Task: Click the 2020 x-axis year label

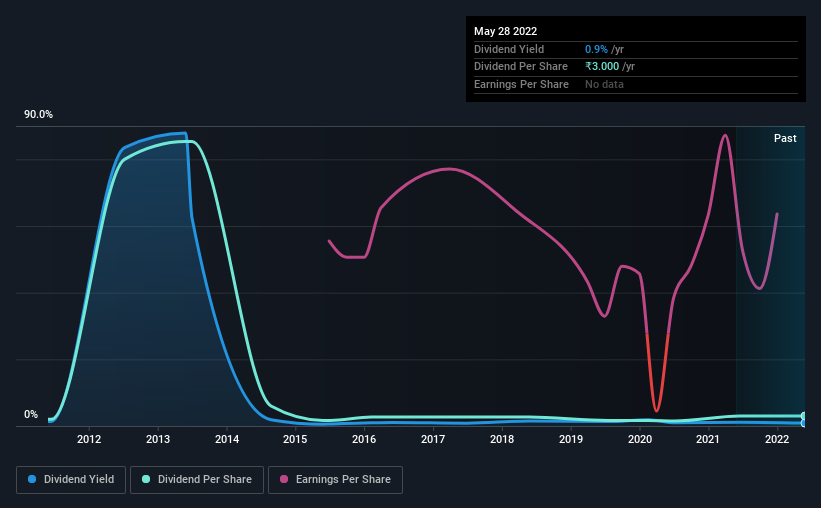Action: point(640,439)
